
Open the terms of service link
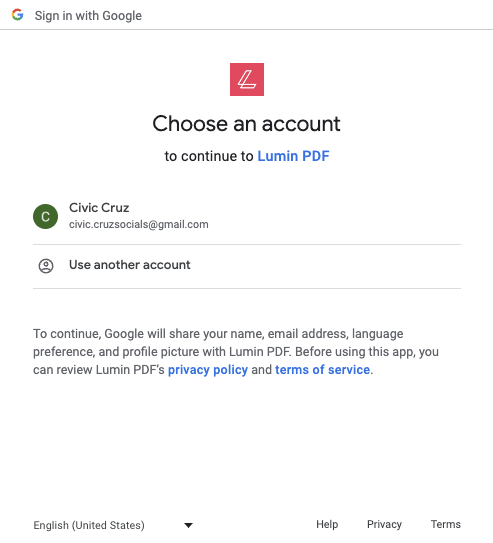(322, 370)
